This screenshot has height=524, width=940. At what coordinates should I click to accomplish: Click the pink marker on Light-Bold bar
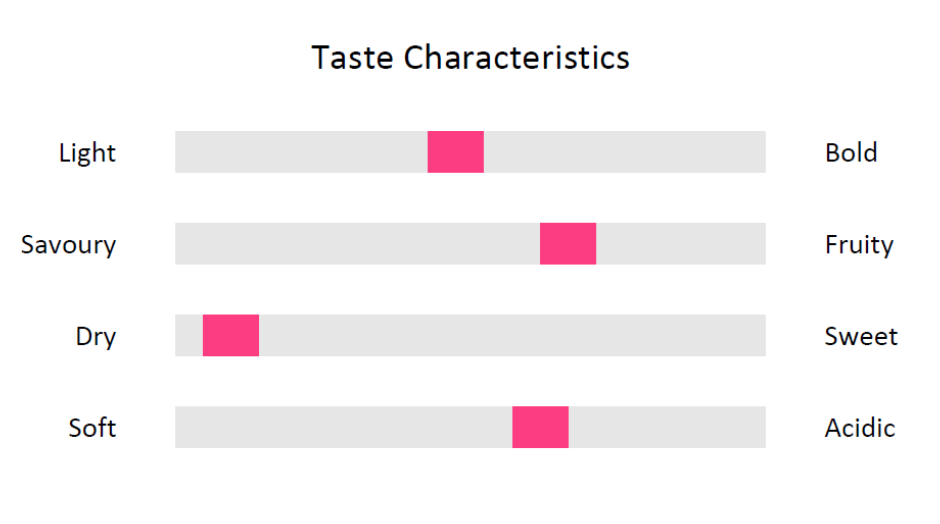pyautogui.click(x=456, y=152)
